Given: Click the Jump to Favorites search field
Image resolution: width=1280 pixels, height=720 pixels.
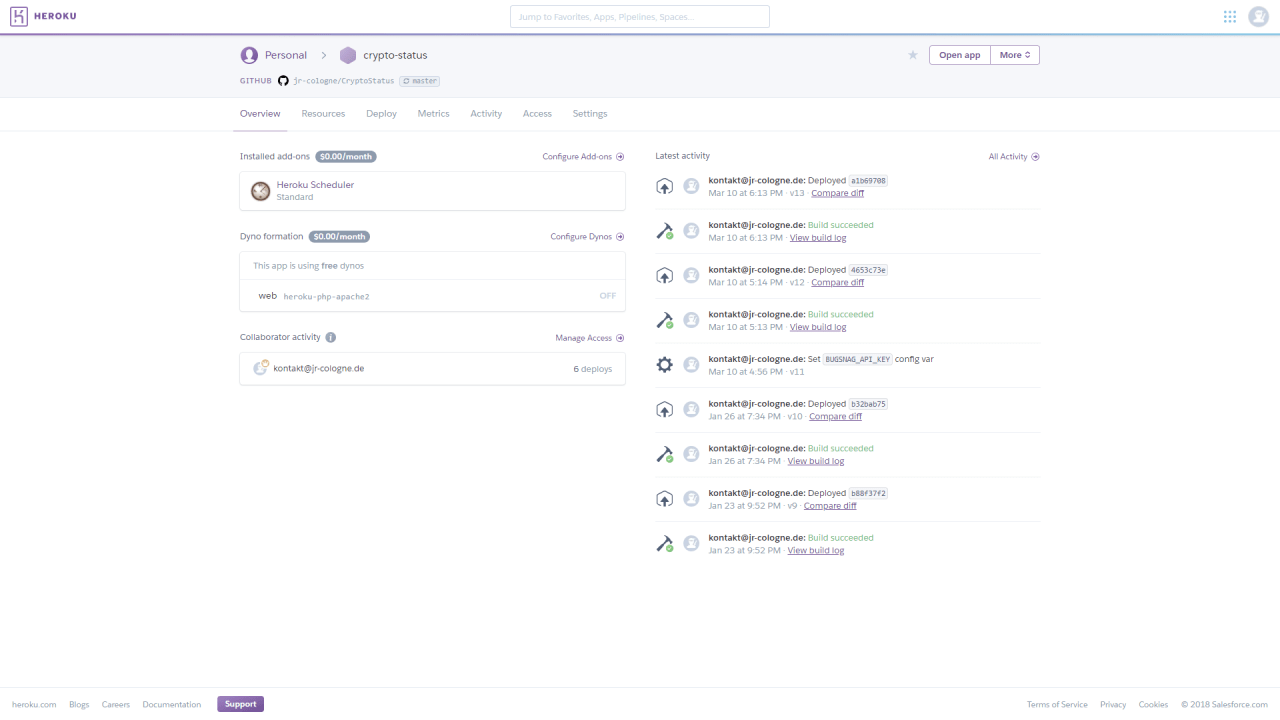Looking at the screenshot, I should point(640,17).
